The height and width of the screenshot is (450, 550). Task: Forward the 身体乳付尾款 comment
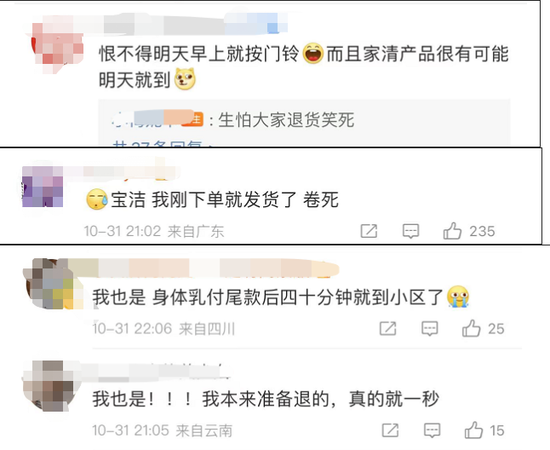pos(388,329)
